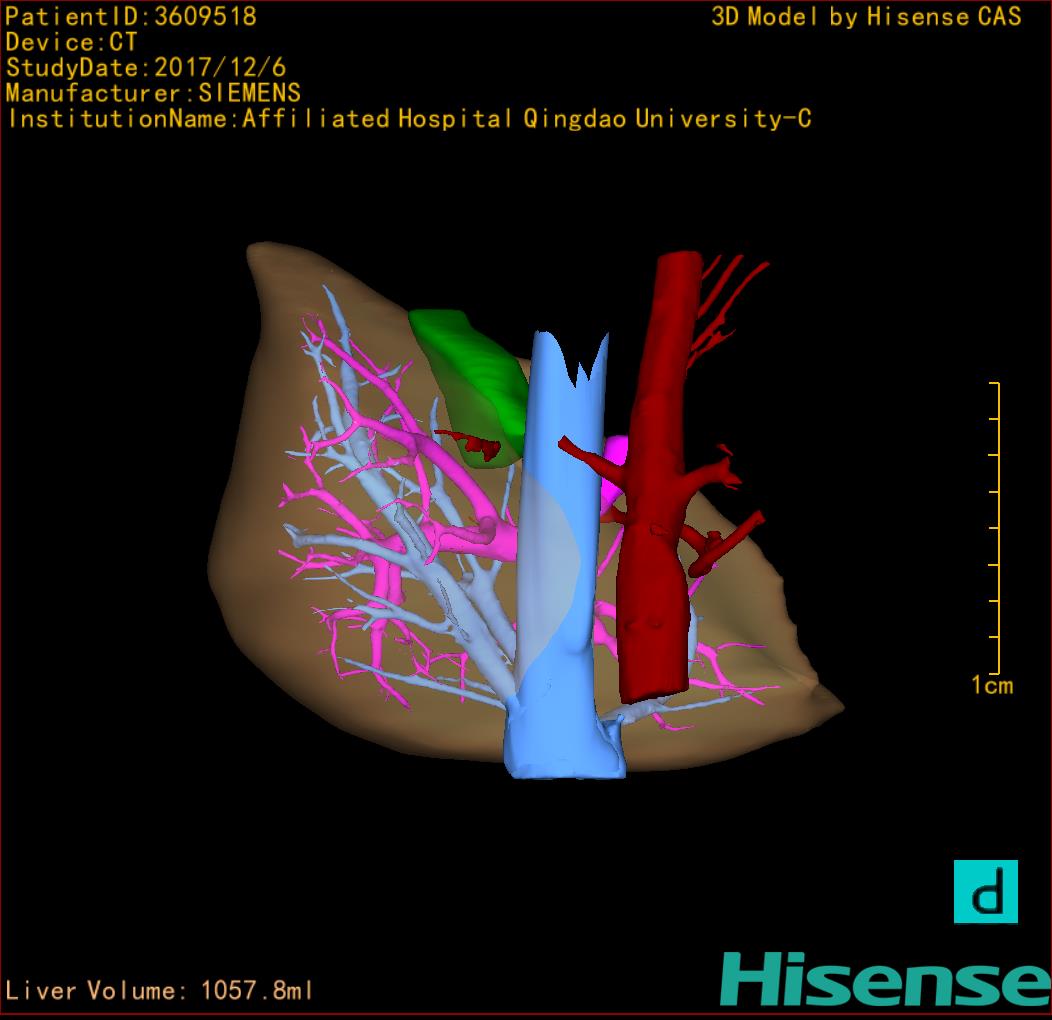Click the Device:CT label

point(71,42)
